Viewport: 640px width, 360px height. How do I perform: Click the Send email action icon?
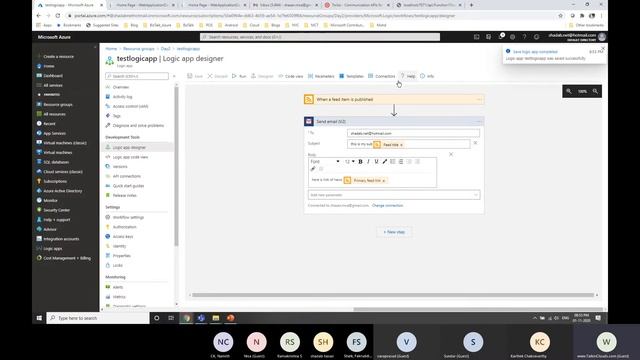pyautogui.click(x=309, y=121)
